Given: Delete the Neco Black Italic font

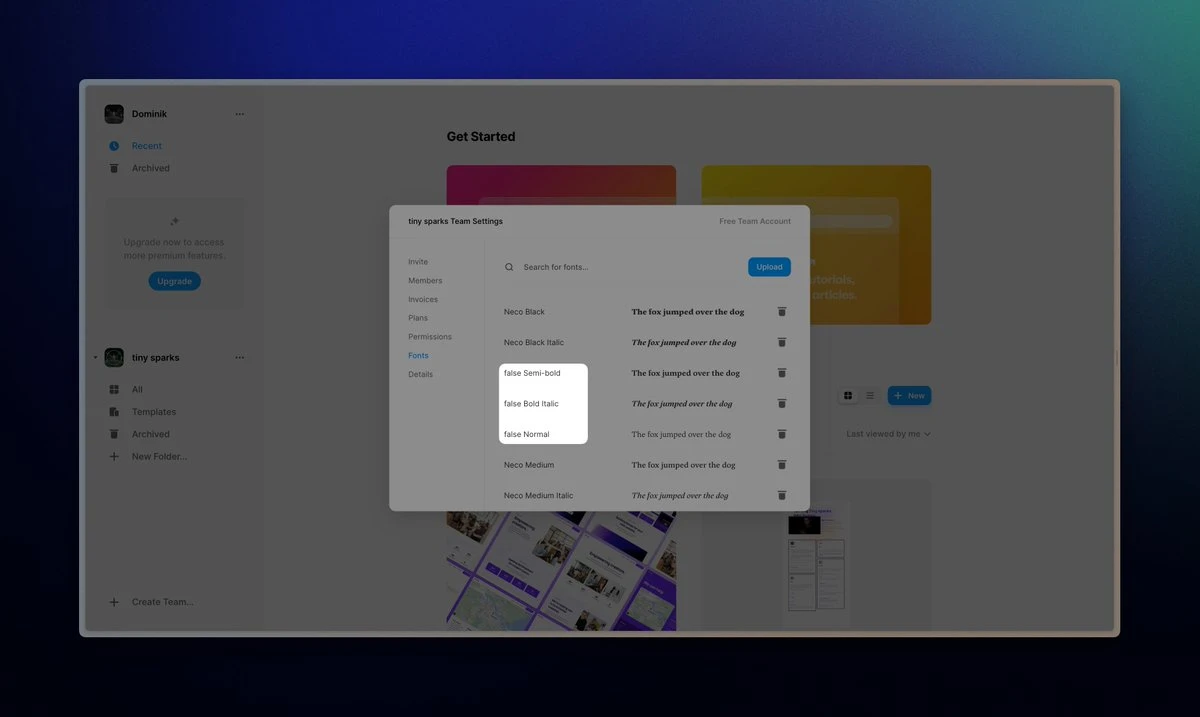Looking at the screenshot, I should pos(782,342).
